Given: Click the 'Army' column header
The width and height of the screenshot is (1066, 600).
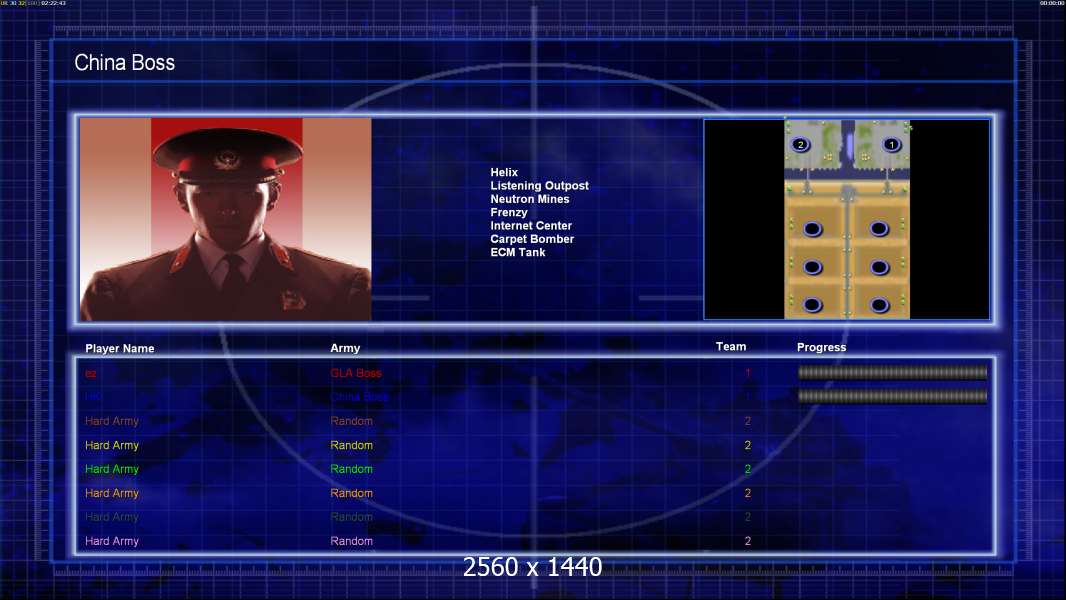Looking at the screenshot, I should pos(345,348).
